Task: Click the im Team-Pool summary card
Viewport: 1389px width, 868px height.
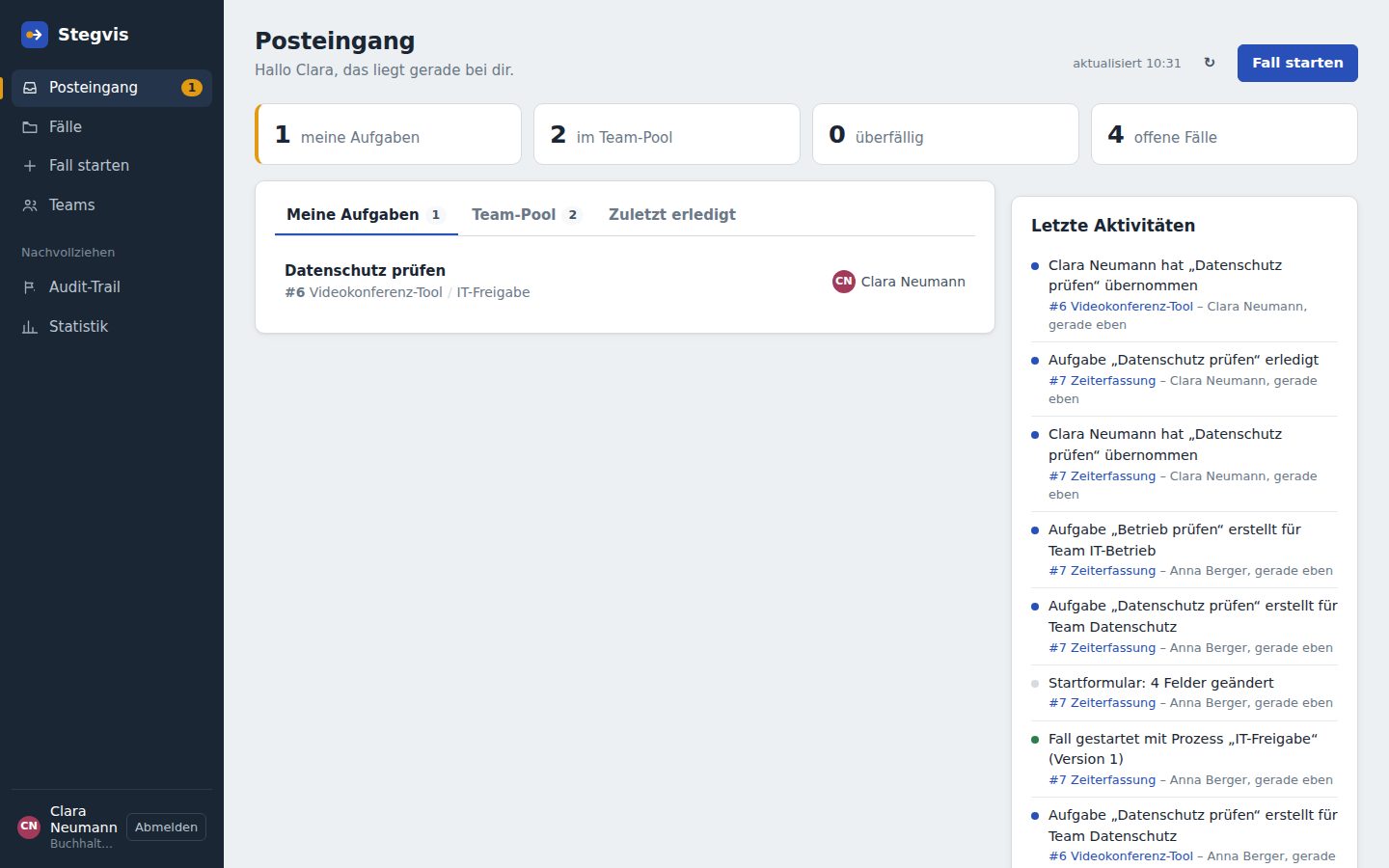Action: coord(667,134)
